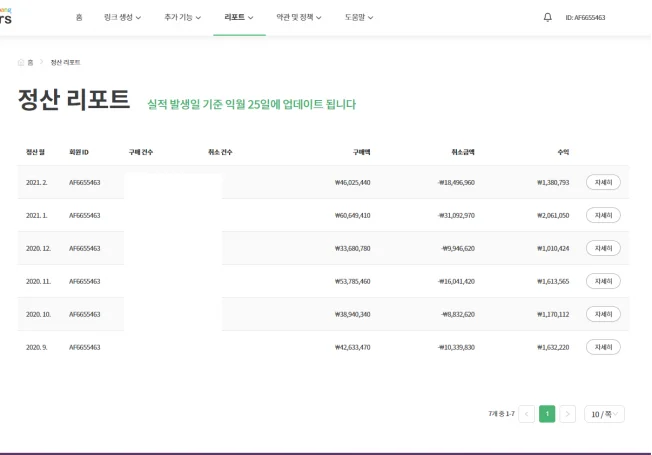Open the 도움말 menu

coord(358,17)
